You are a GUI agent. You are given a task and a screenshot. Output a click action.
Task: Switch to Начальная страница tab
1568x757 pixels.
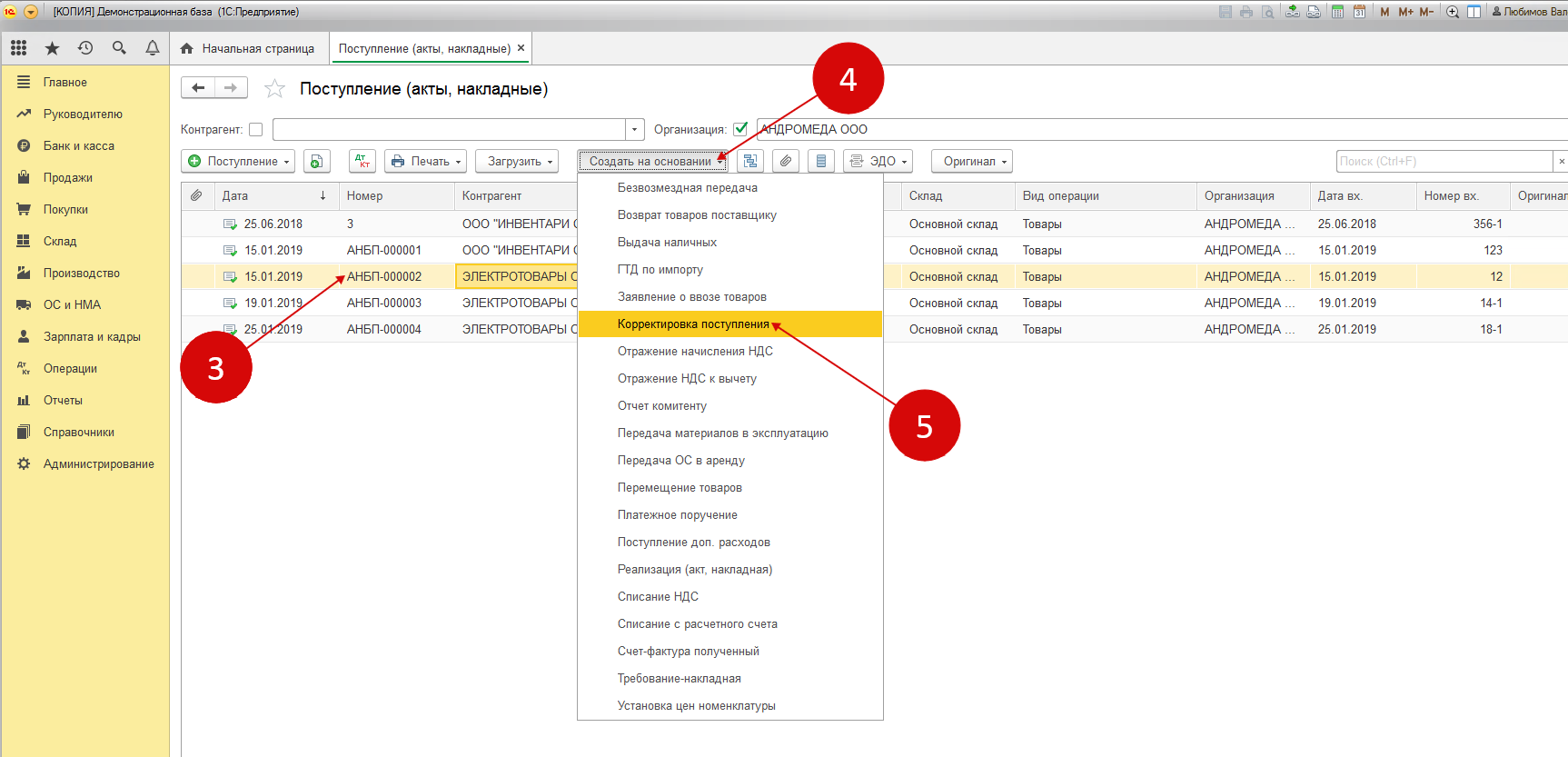pos(248,48)
